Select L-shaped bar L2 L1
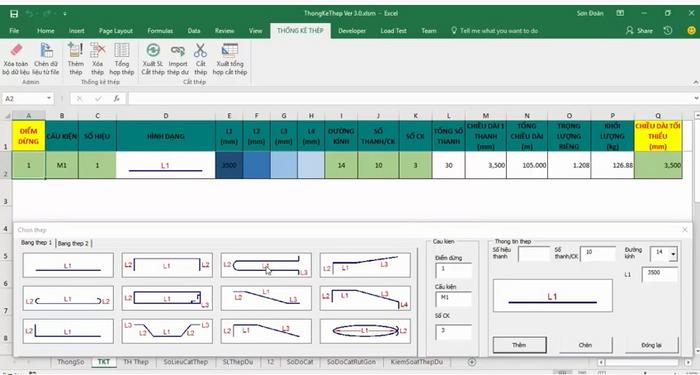 click(68, 331)
